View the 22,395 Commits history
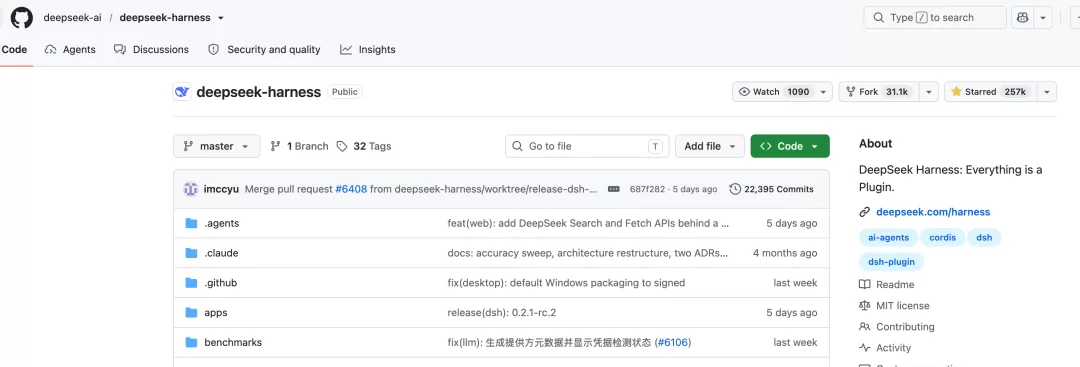 [771, 189]
